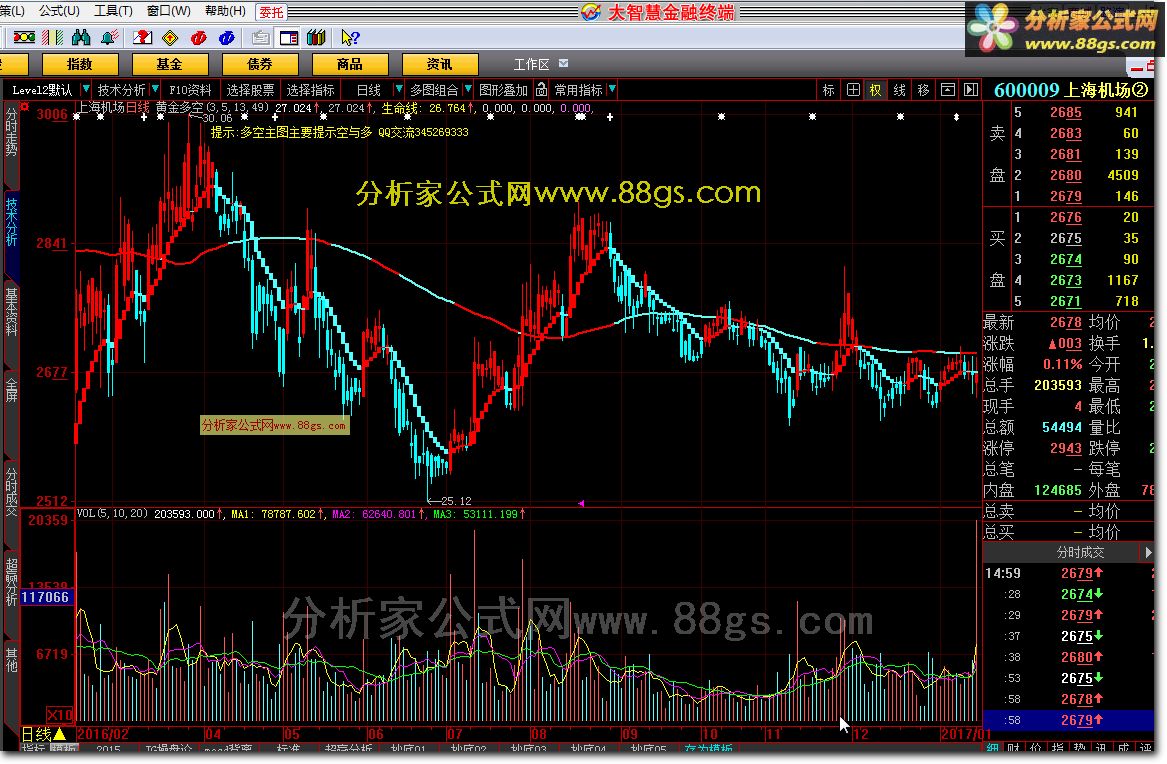Select the 抄底05 bottom template tab

coord(648,748)
